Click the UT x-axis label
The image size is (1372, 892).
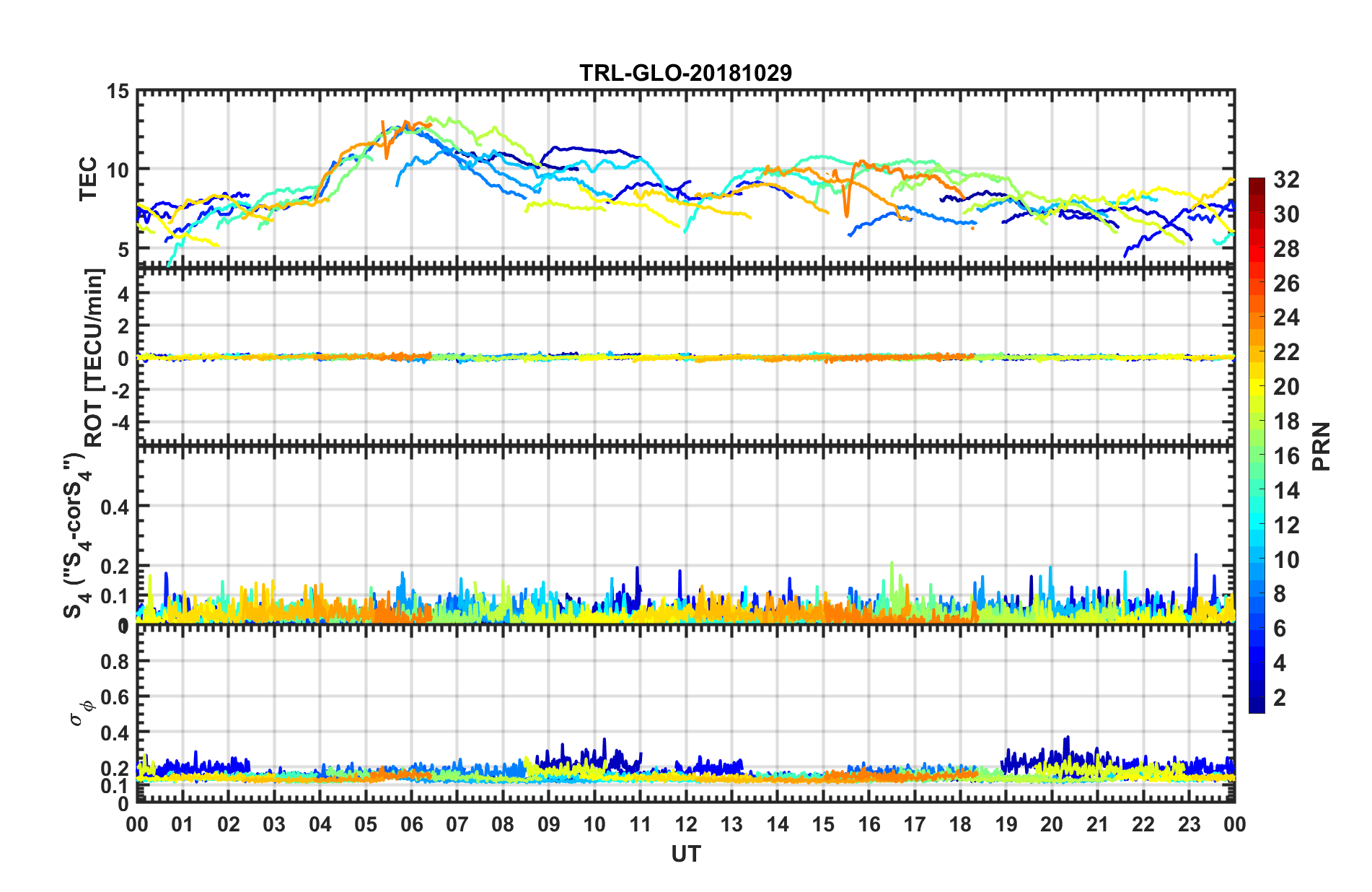pos(685,854)
